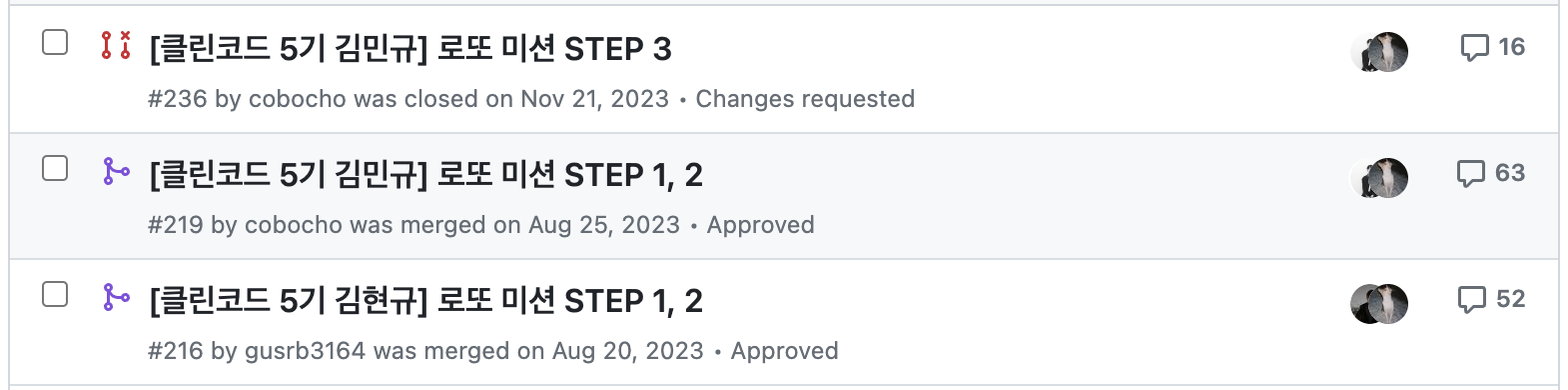Click the assignee avatars on the STEP 3 row
Viewport: 1568px width, 390px height.
[x=1379, y=52]
